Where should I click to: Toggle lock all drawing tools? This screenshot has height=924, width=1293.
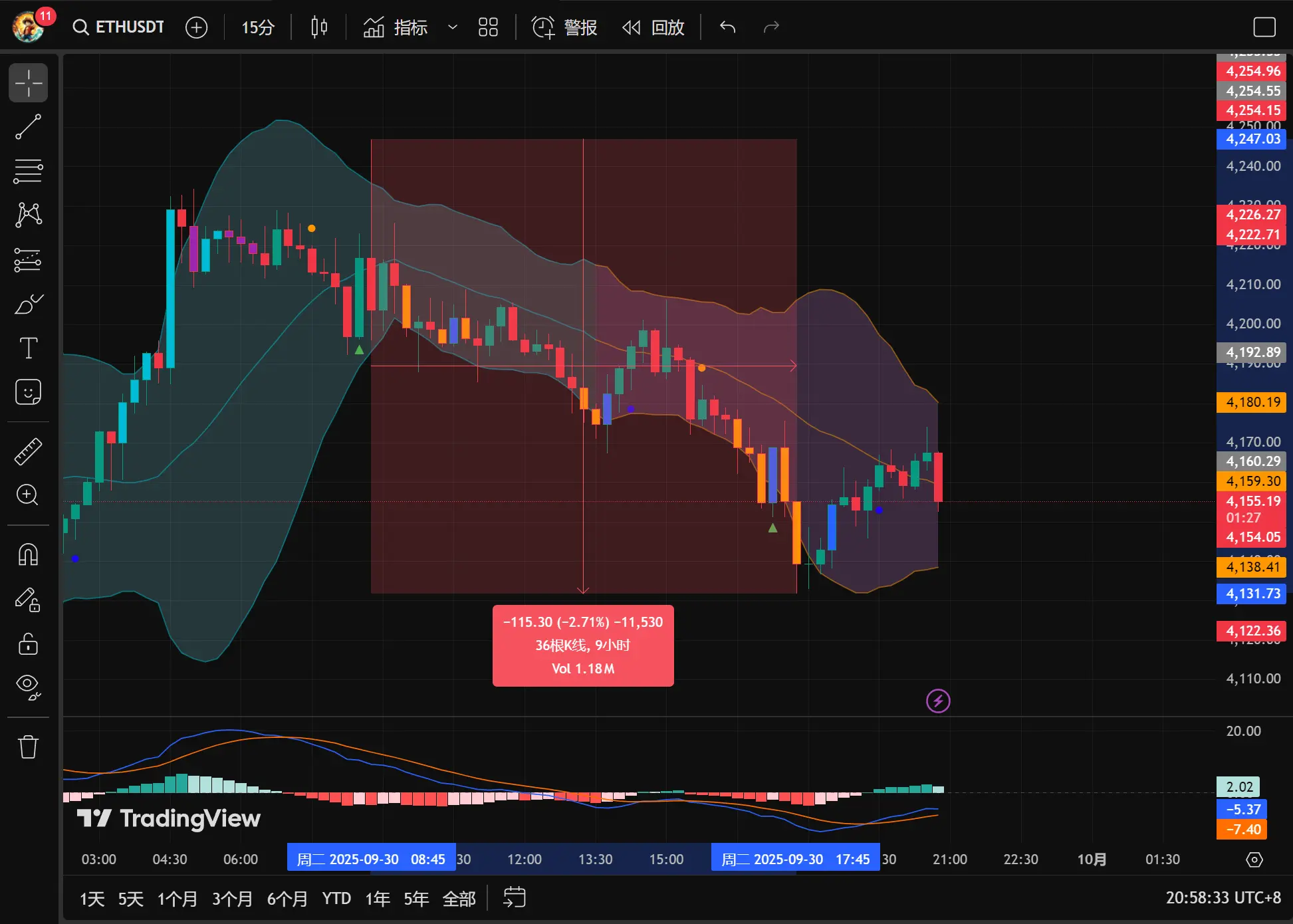point(28,643)
